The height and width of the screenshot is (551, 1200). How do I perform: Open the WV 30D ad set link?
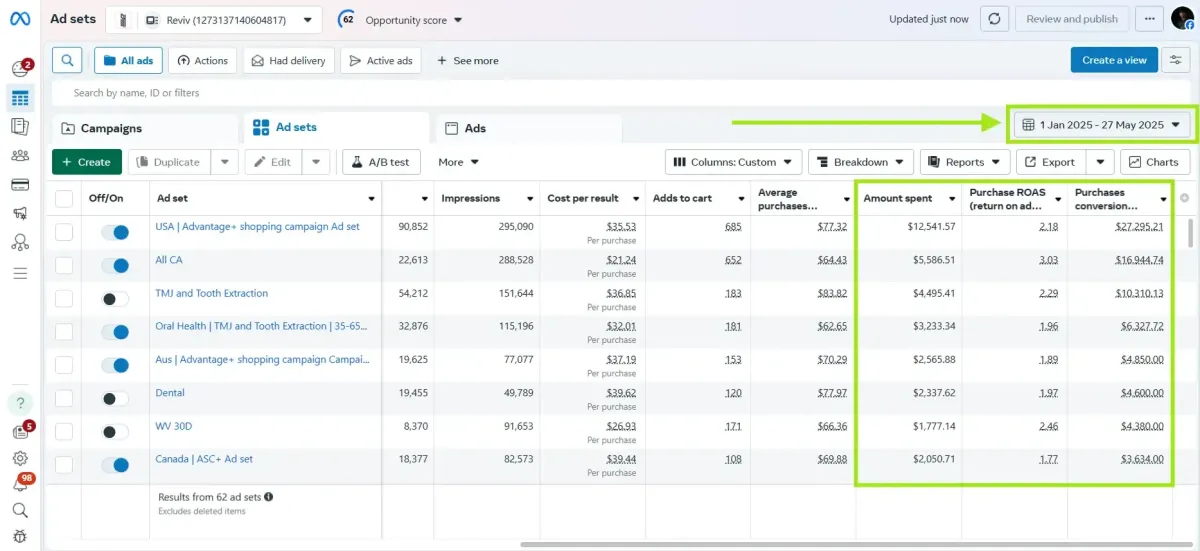click(173, 426)
